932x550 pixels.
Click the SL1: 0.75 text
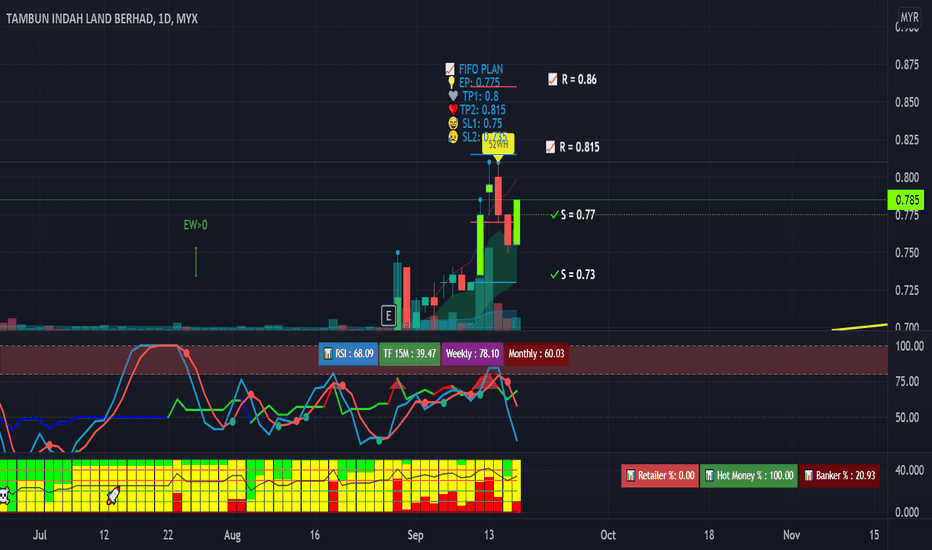(482, 123)
